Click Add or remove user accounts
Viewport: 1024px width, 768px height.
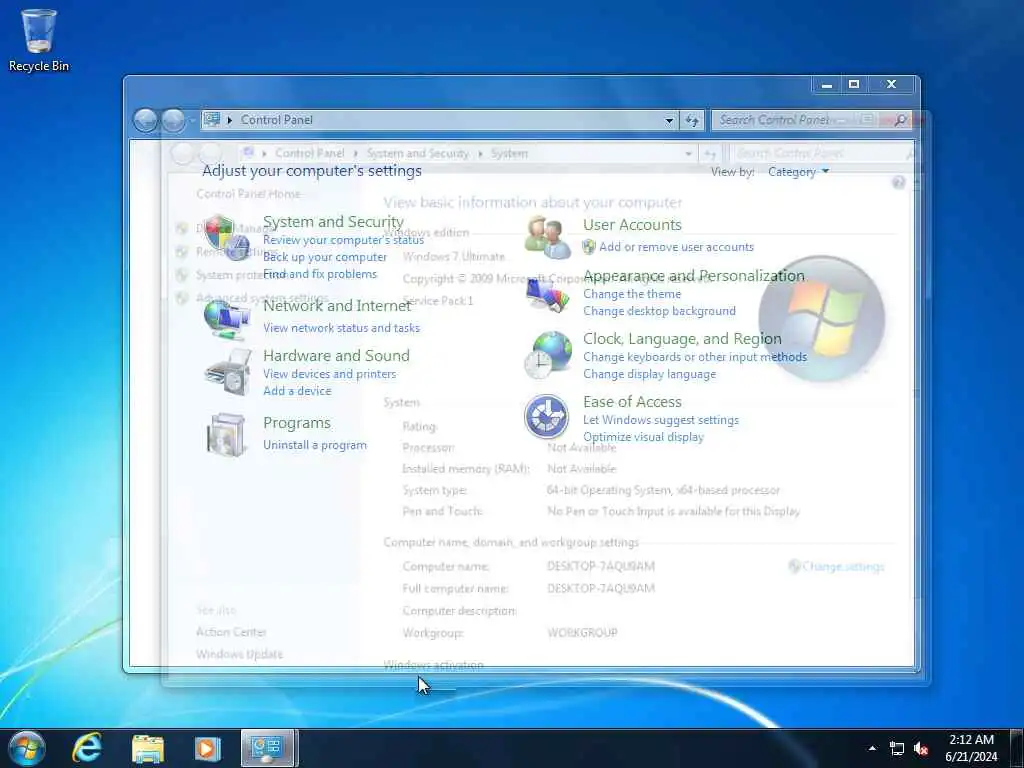click(676, 247)
